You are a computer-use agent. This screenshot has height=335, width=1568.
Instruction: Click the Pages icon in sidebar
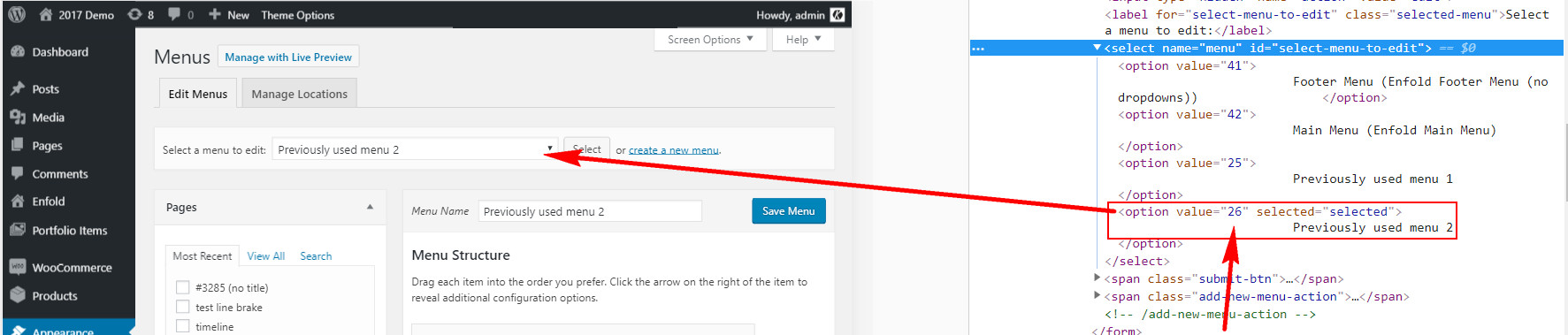point(18,145)
